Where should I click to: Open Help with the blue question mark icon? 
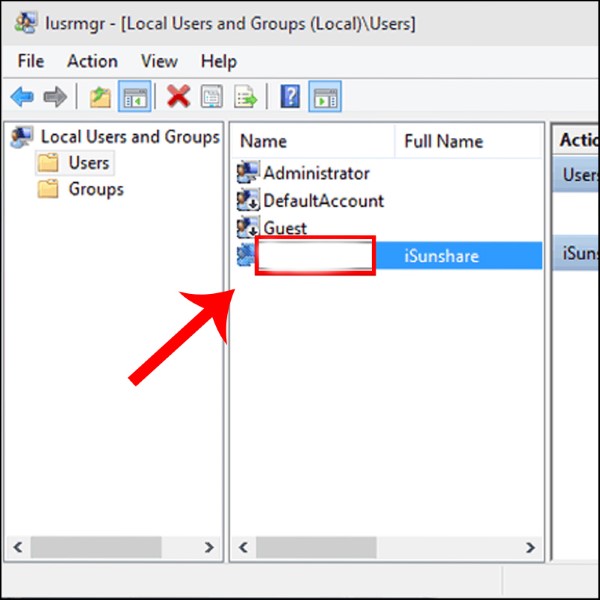click(x=291, y=97)
